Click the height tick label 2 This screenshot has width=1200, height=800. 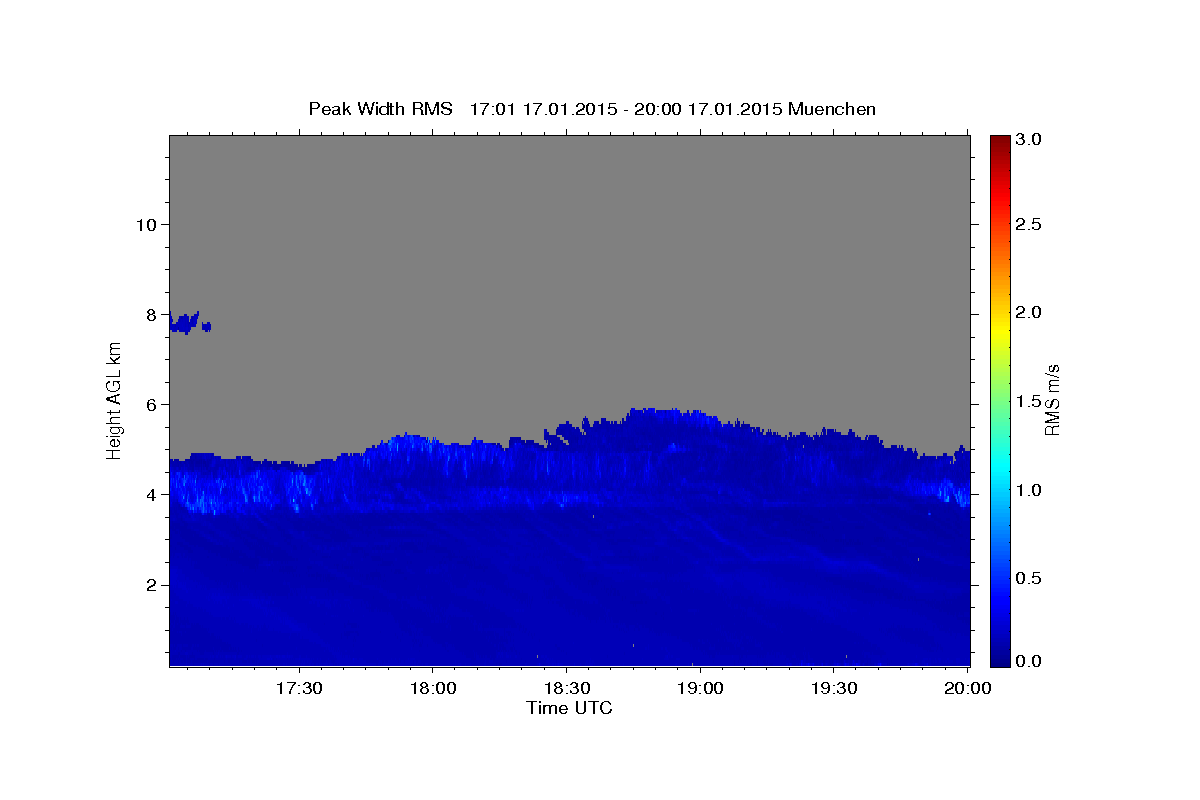click(150, 584)
